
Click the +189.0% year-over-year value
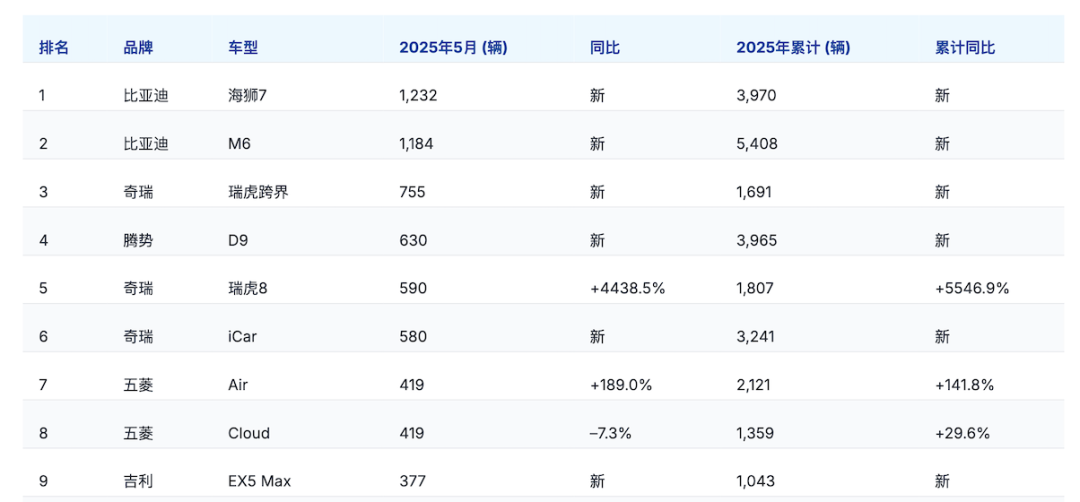[x=621, y=385]
